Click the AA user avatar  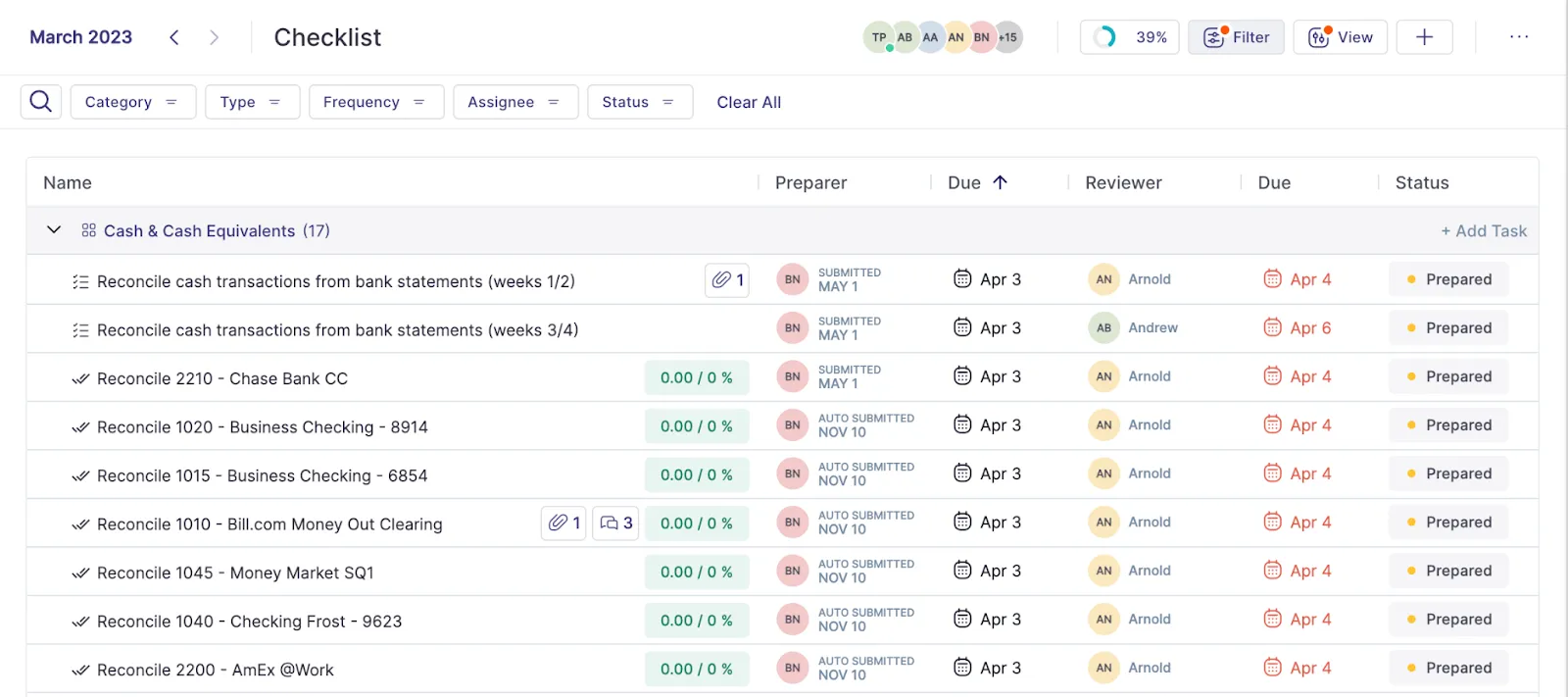(930, 37)
